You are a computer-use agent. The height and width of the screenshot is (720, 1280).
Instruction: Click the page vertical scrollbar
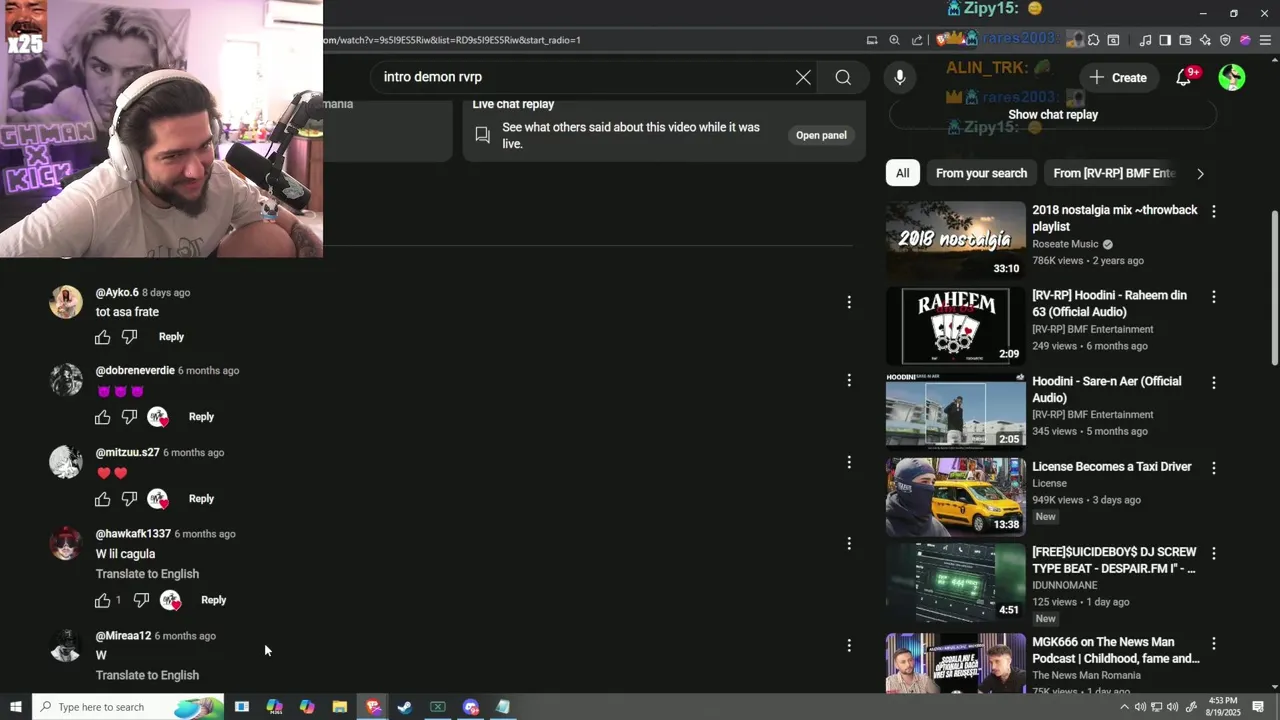(x=1274, y=287)
